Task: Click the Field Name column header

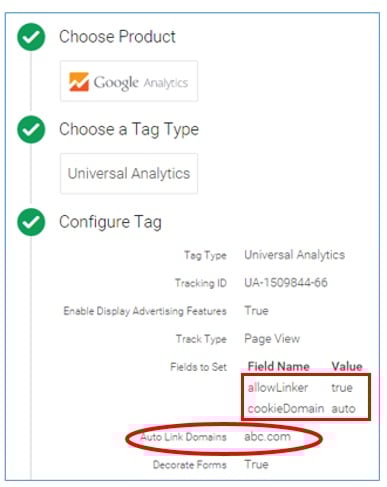Action: (x=278, y=366)
